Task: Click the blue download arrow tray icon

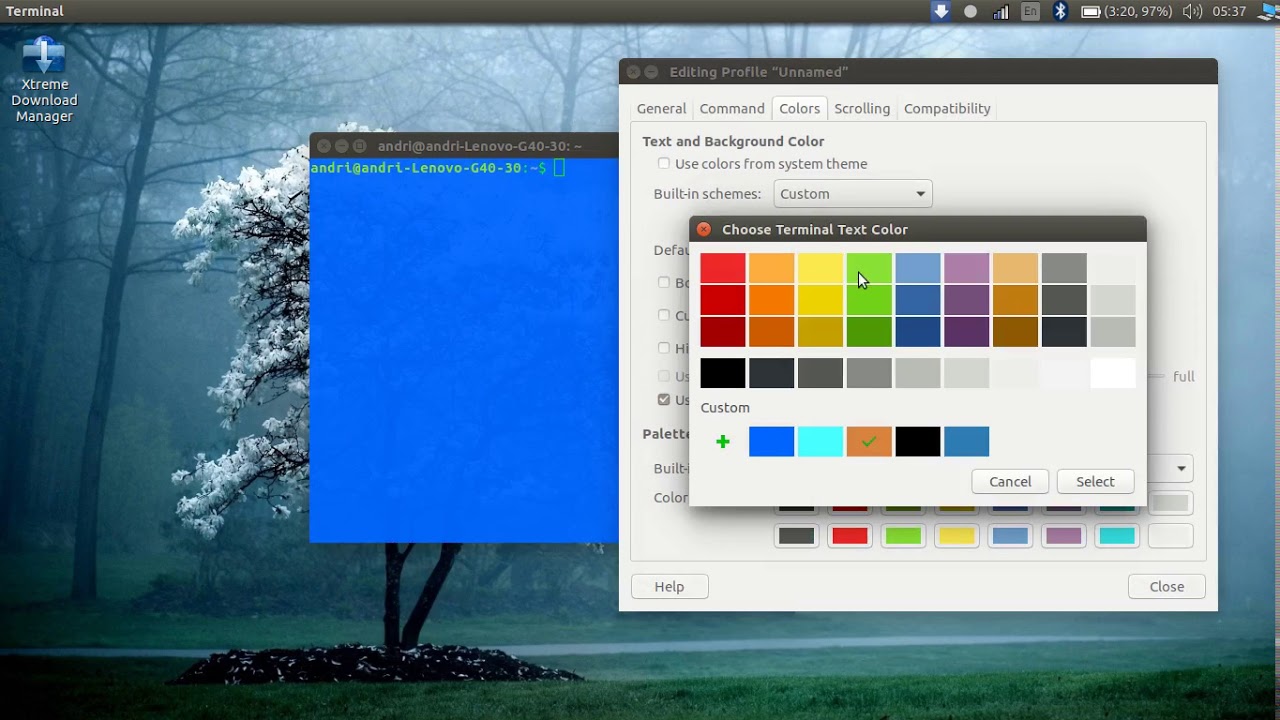Action: tap(941, 11)
